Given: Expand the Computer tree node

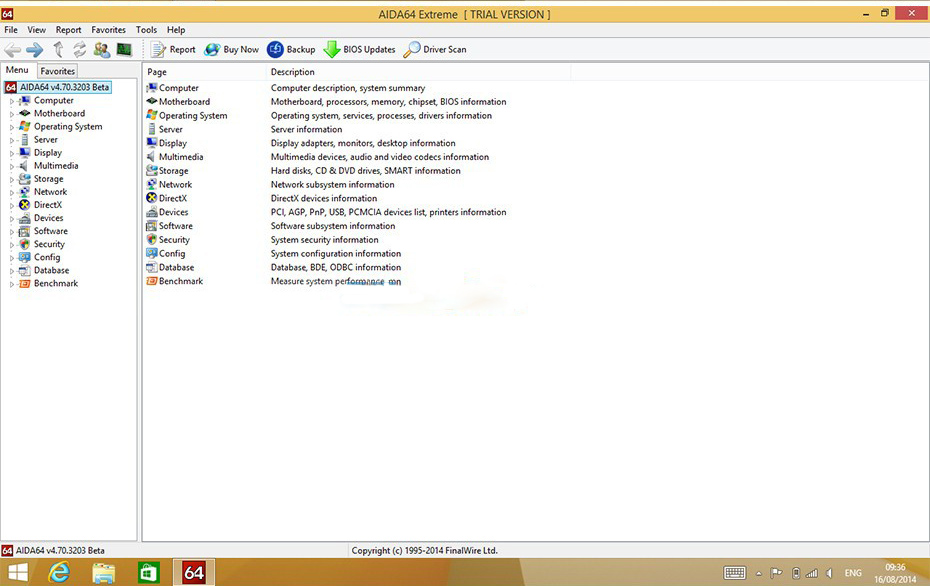Looking at the screenshot, I should point(11,101).
